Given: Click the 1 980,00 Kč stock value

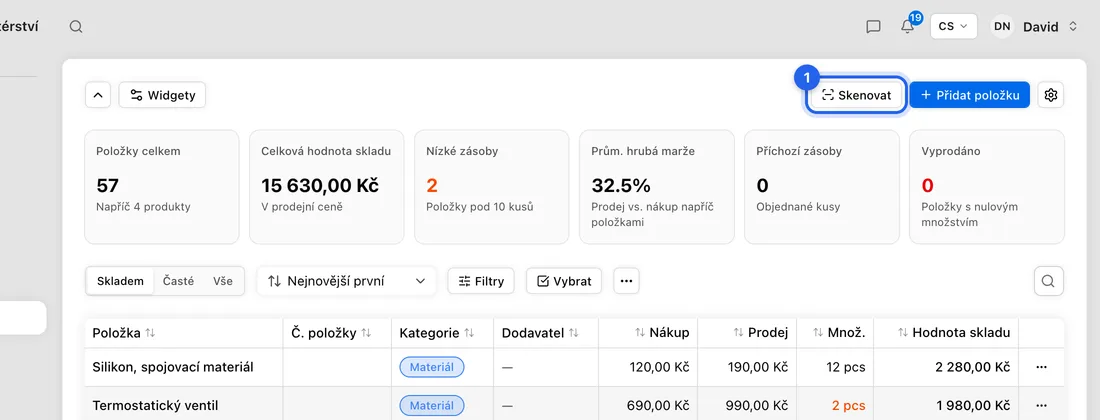Looking at the screenshot, I should point(974,405).
